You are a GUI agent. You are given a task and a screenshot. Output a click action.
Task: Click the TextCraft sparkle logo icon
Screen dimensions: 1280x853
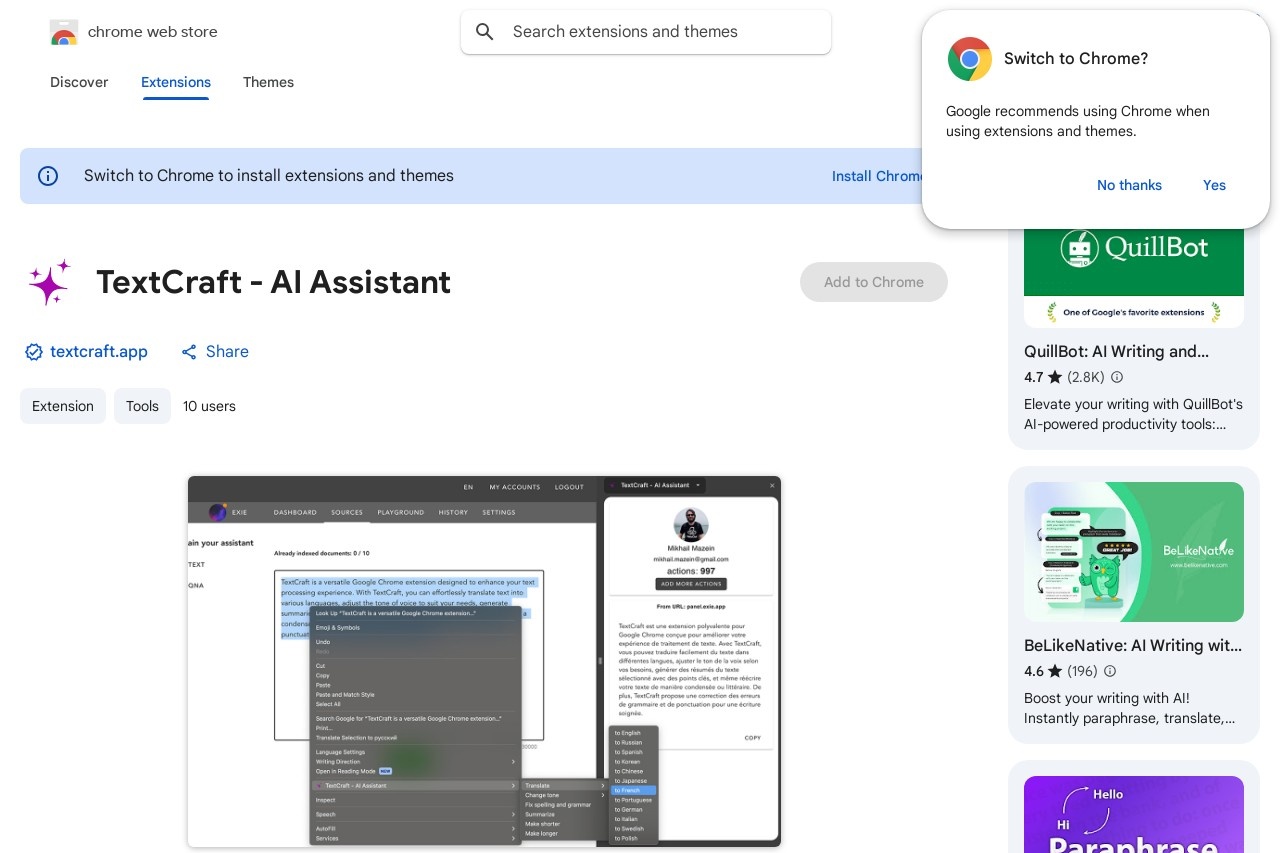[x=50, y=282]
